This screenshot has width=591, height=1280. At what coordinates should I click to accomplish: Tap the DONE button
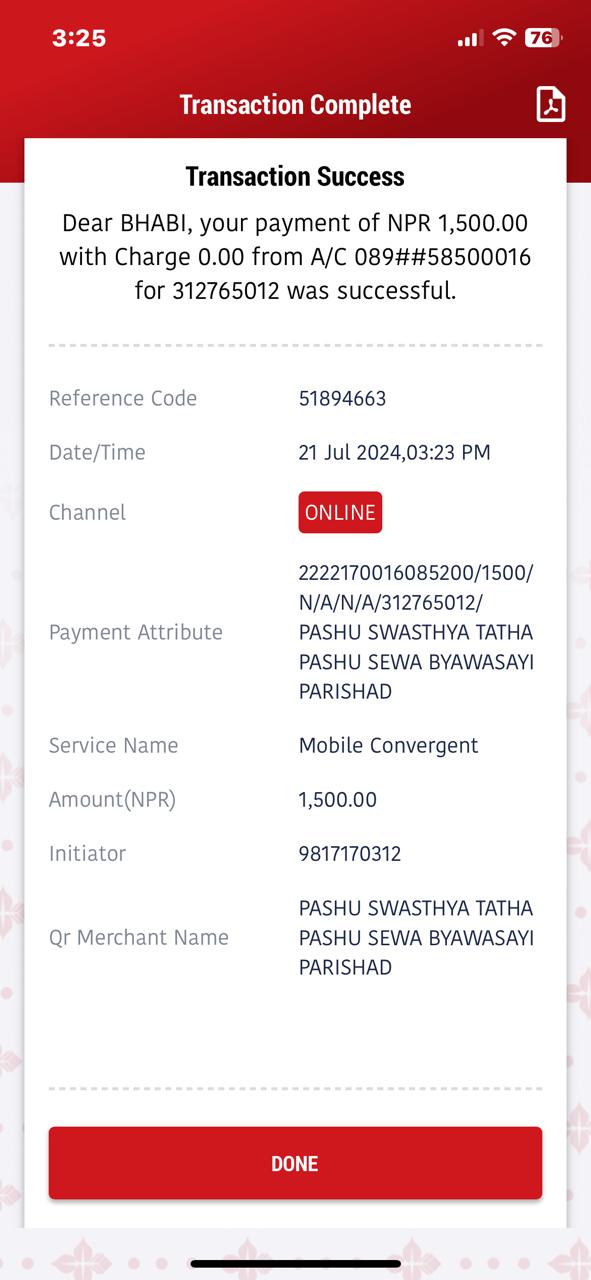coord(295,1163)
